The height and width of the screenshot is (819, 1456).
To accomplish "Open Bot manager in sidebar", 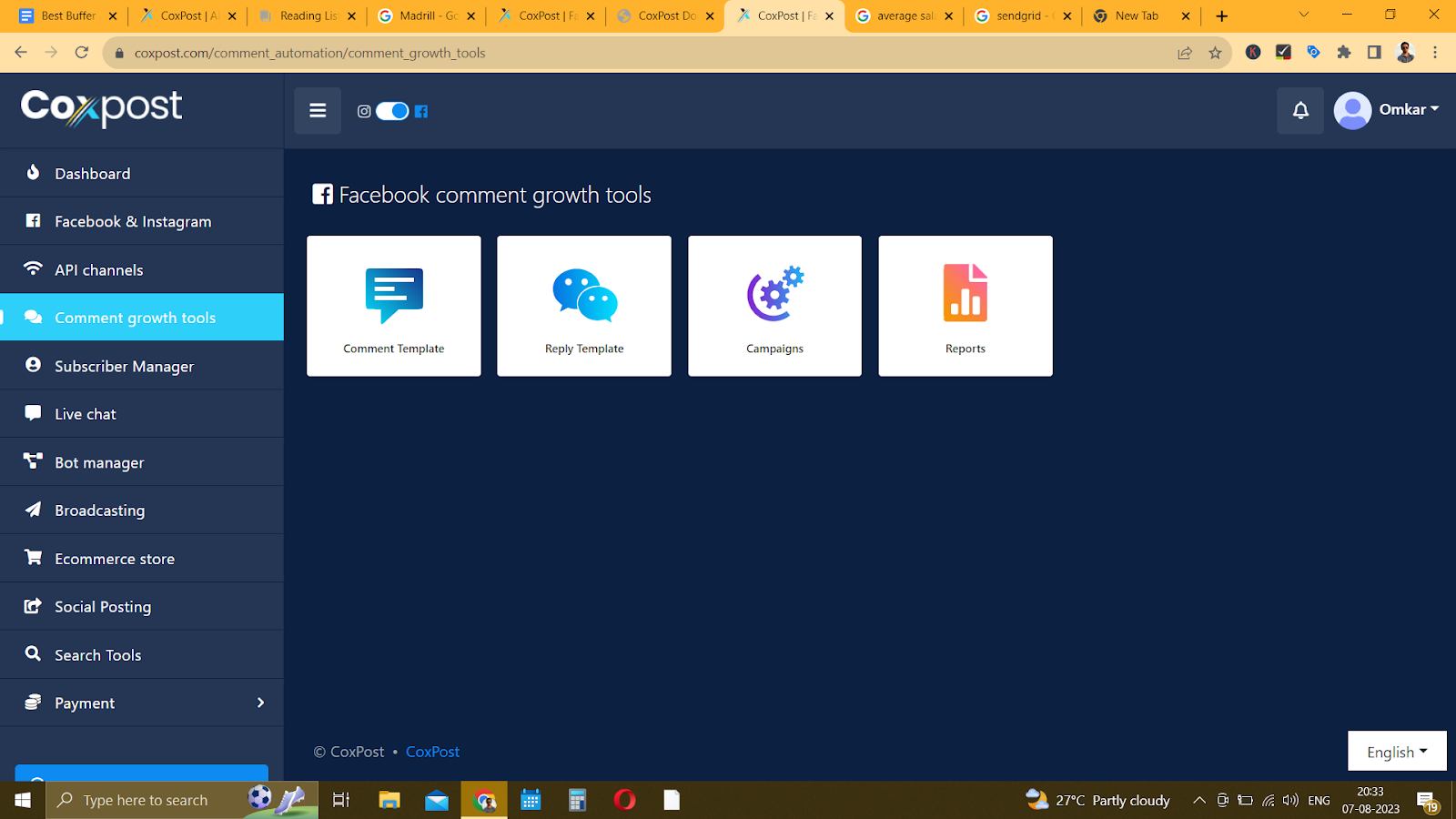I will 142,462.
